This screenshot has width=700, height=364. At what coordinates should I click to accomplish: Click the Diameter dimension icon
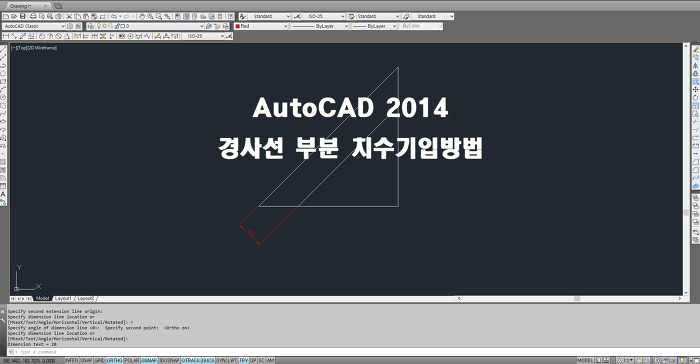[58, 36]
